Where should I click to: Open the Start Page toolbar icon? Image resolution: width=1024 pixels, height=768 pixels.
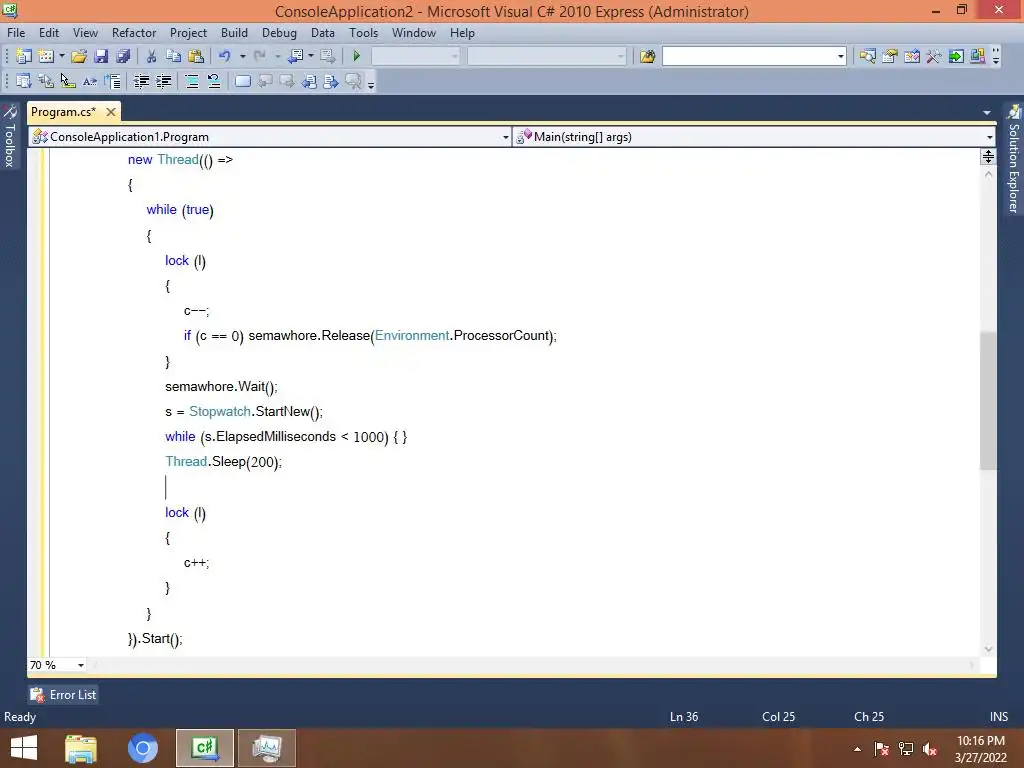(956, 56)
